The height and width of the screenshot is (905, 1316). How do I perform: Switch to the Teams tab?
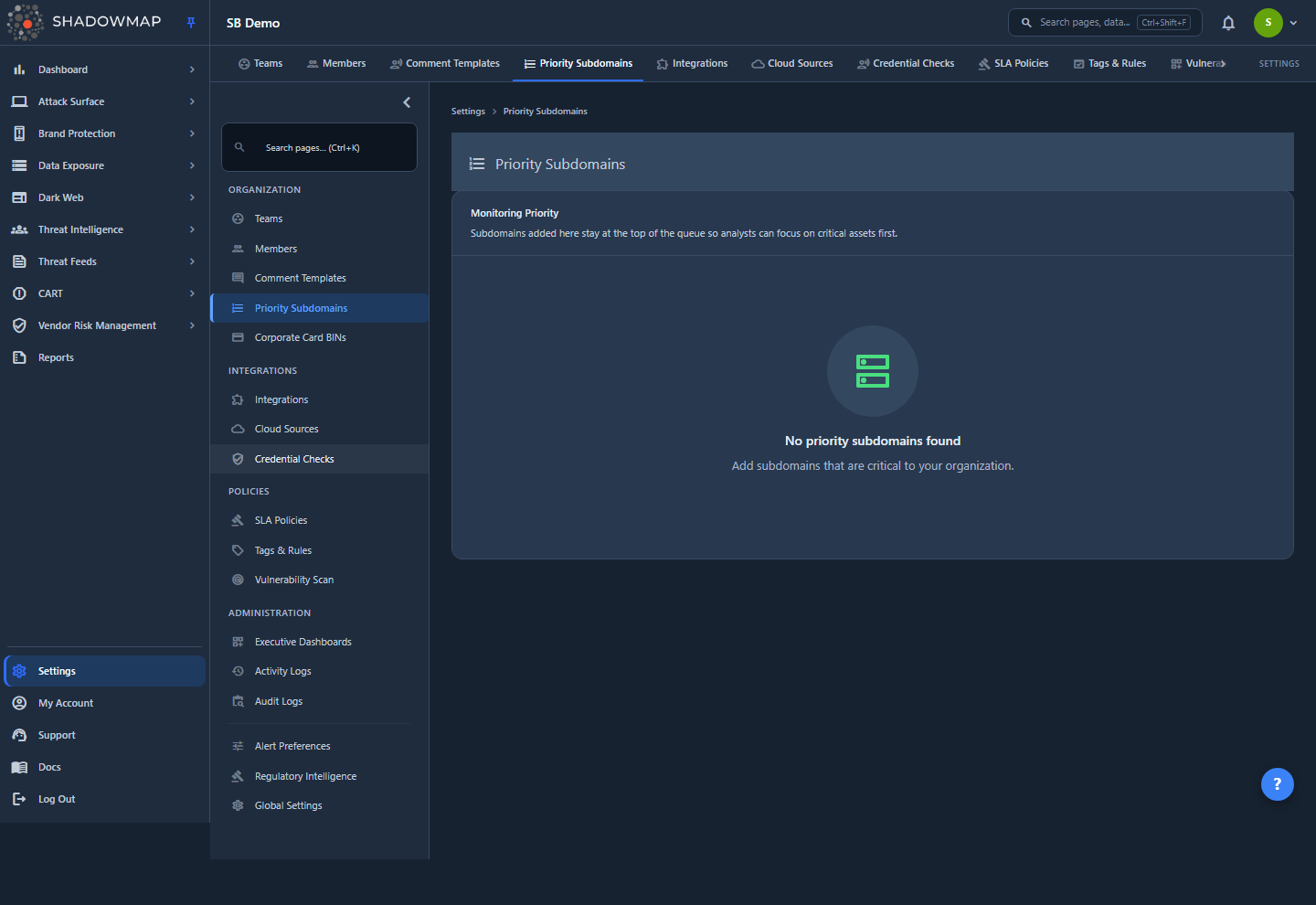tap(260, 63)
